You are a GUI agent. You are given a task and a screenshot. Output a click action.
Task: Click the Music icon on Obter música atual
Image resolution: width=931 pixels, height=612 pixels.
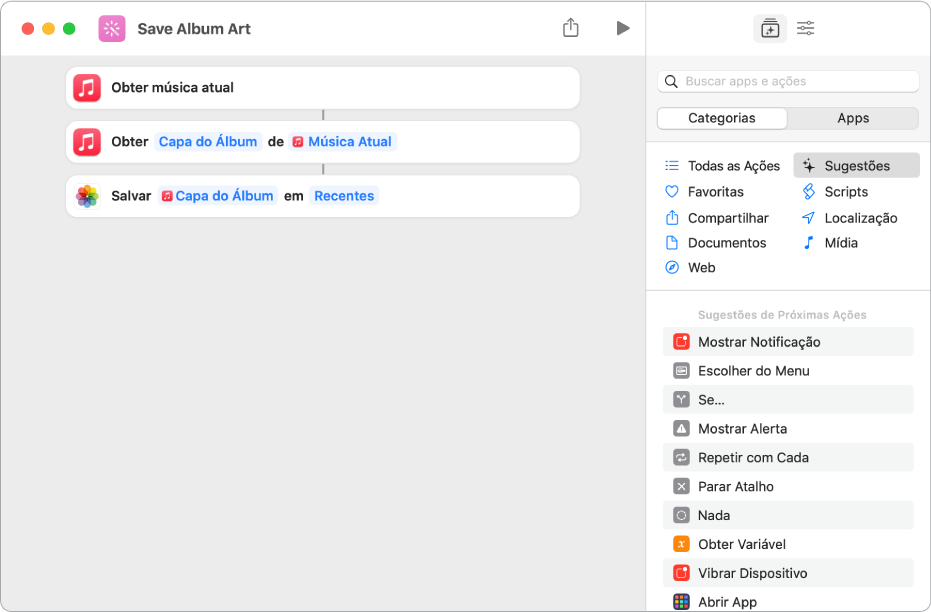click(87, 88)
